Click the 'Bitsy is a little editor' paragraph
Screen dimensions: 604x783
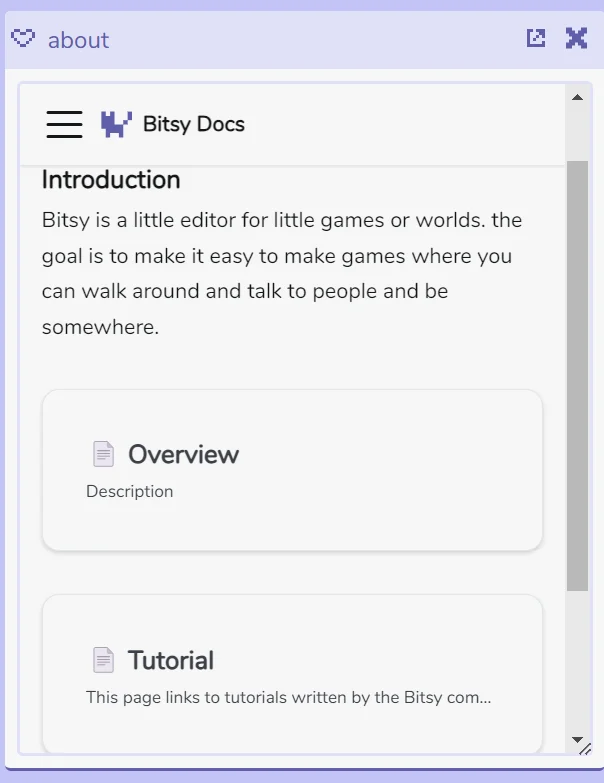[282, 273]
